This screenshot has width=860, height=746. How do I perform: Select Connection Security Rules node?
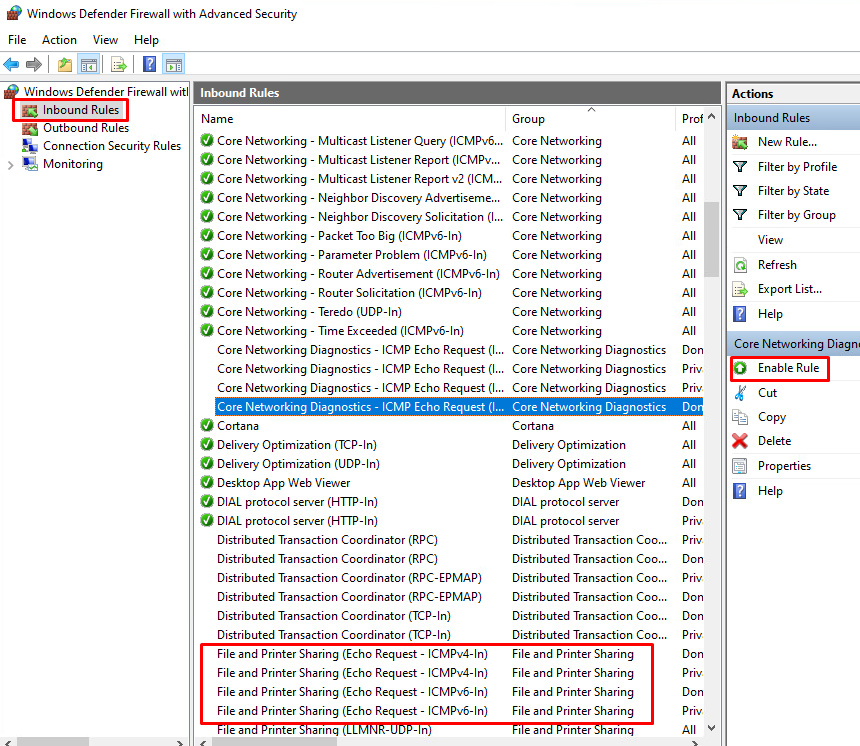pyautogui.click(x=112, y=146)
